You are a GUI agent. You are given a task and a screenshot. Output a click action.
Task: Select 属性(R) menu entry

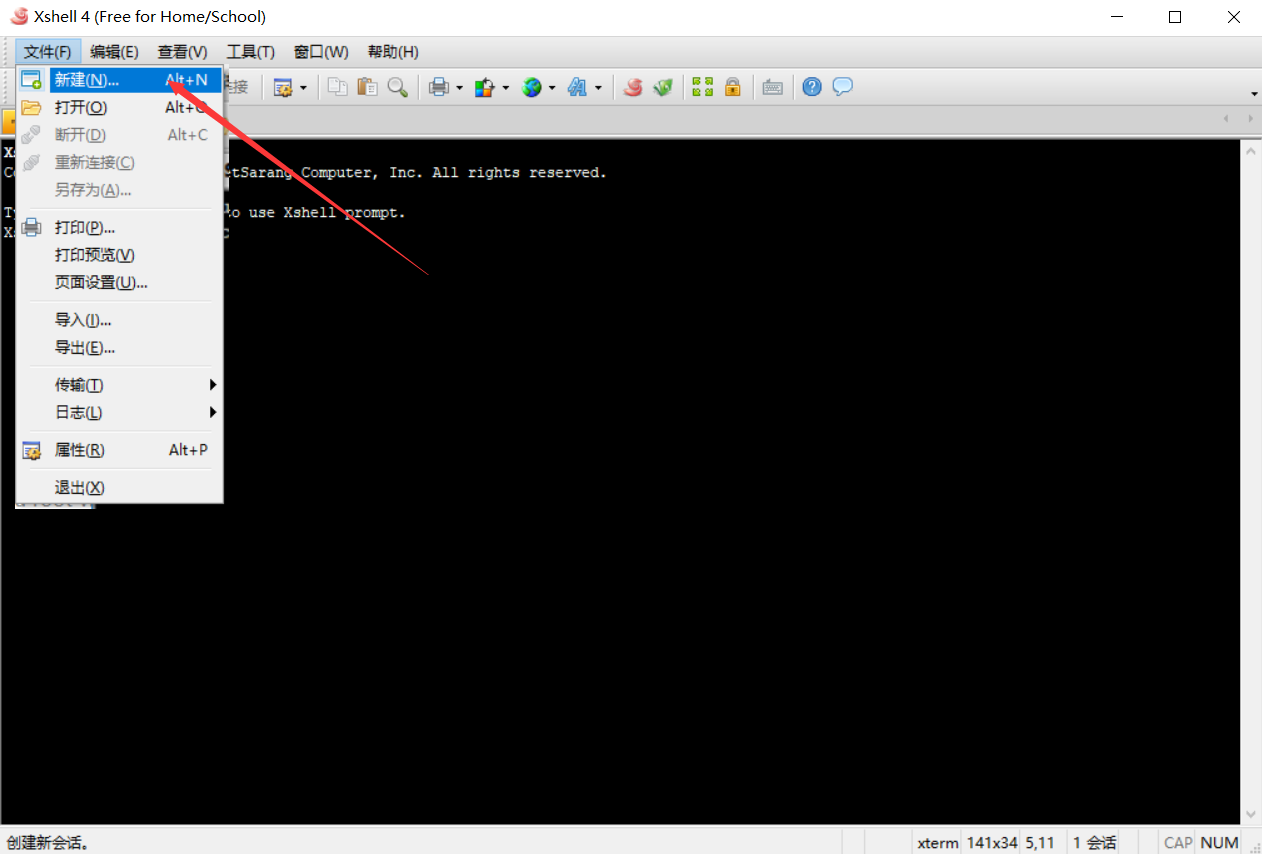point(119,450)
